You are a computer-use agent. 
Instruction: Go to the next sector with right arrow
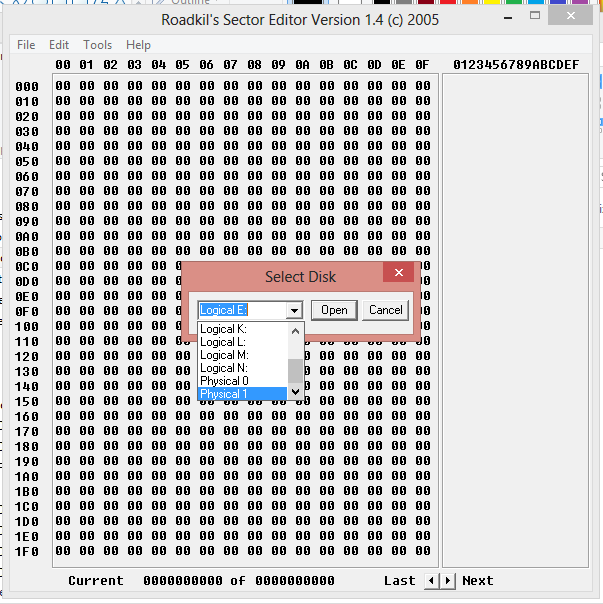(448, 581)
